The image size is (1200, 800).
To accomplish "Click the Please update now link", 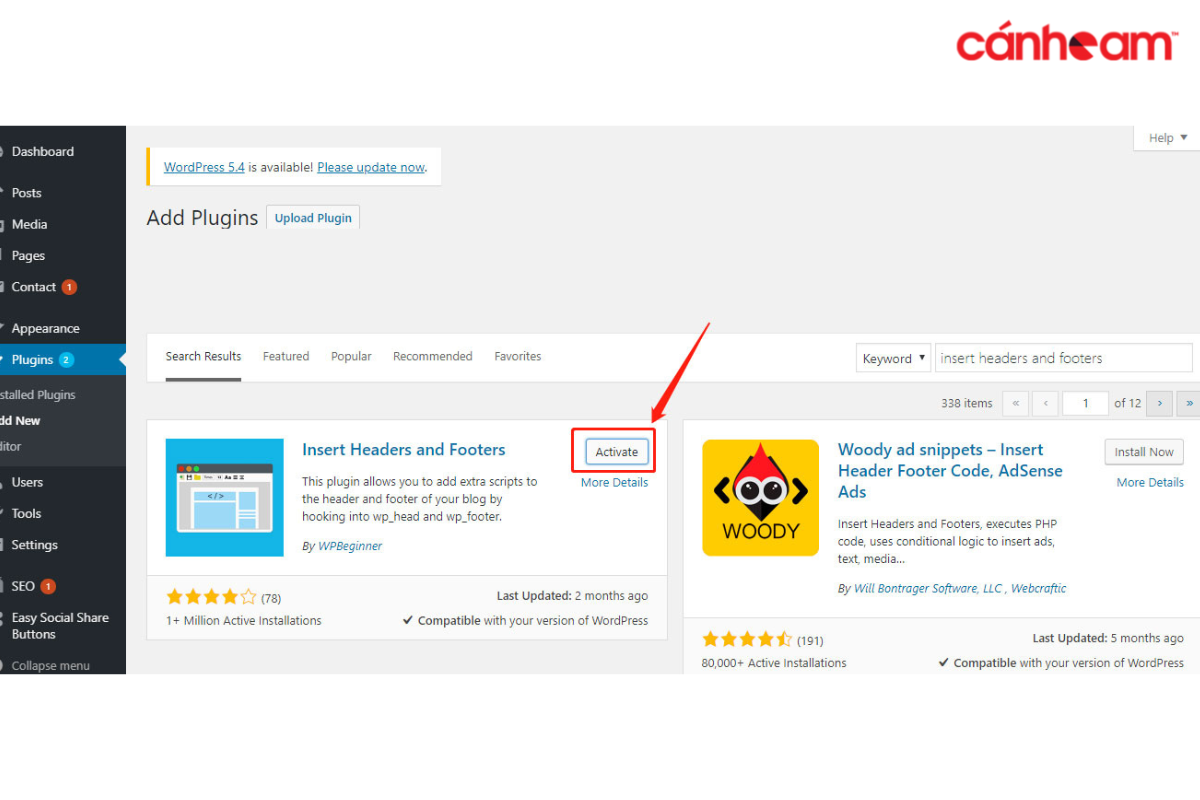I will [371, 167].
